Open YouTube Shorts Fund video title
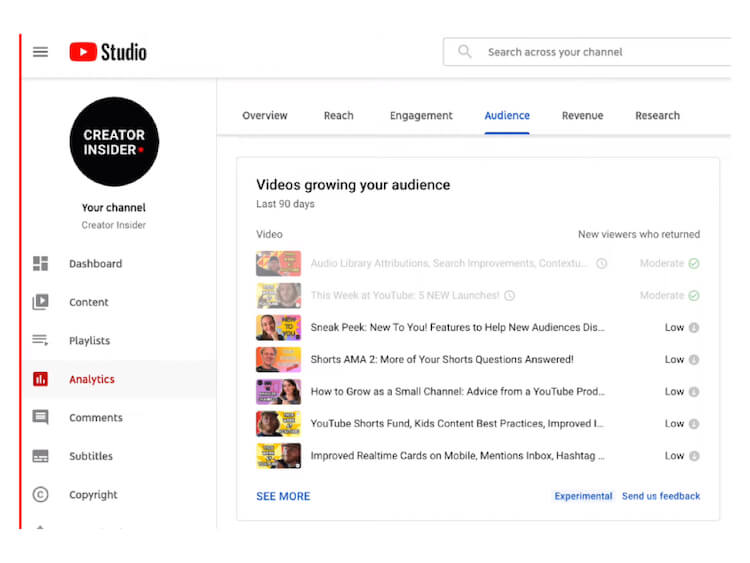This screenshot has height=563, width=750. click(457, 424)
